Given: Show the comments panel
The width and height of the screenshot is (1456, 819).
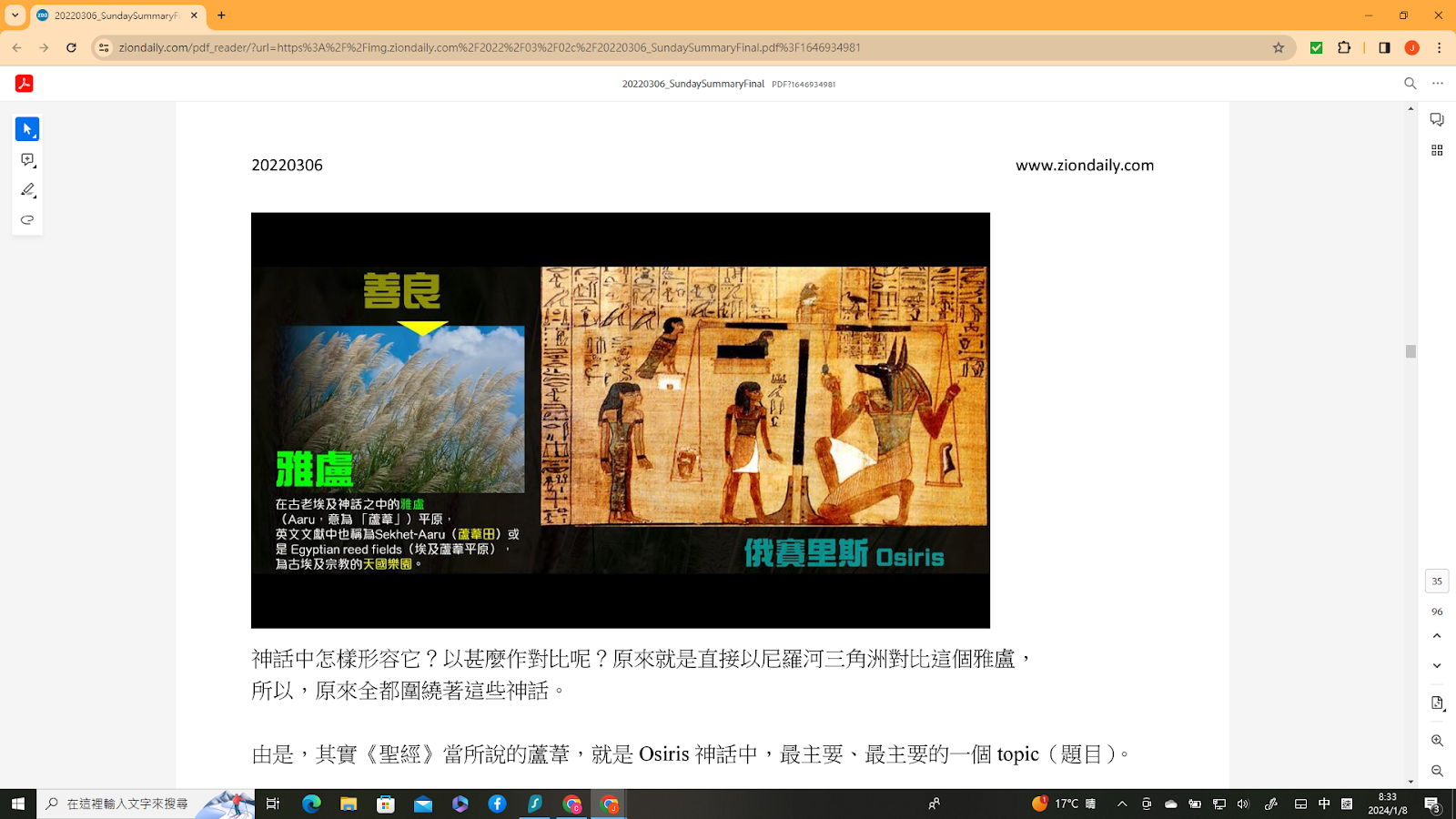Looking at the screenshot, I should [1437, 120].
